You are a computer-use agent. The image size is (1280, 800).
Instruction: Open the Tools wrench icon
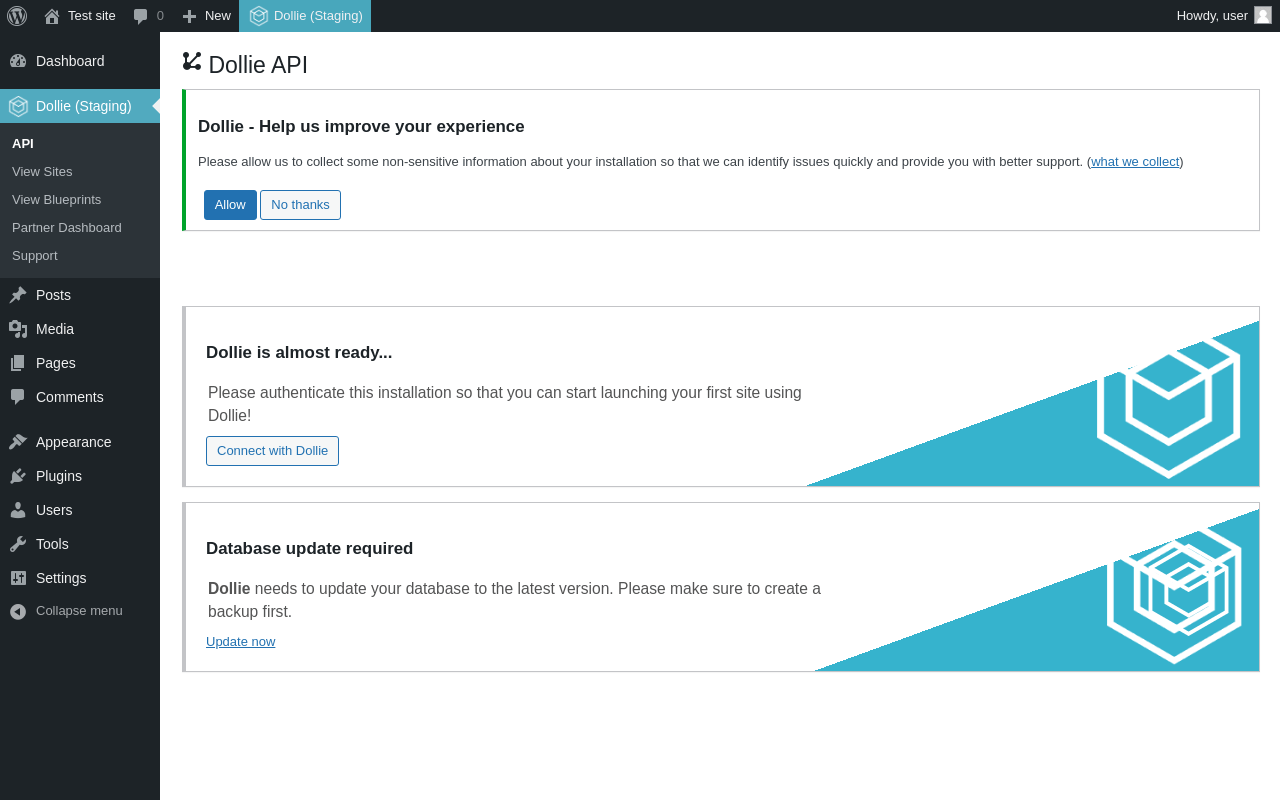click(18, 544)
